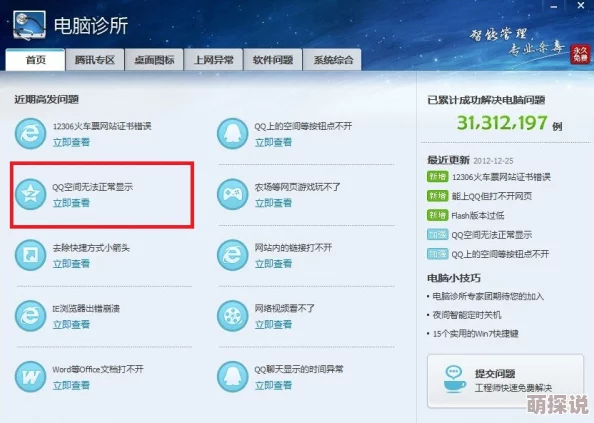The height and width of the screenshot is (423, 594).
Task: Switch to the 腾讯专区 tab
Action: [x=95, y=60]
